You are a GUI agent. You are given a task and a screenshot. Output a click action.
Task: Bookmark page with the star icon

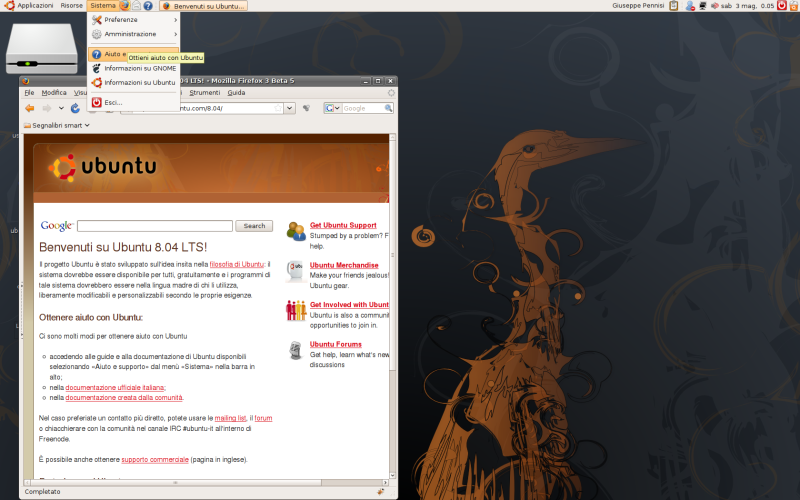(278, 108)
